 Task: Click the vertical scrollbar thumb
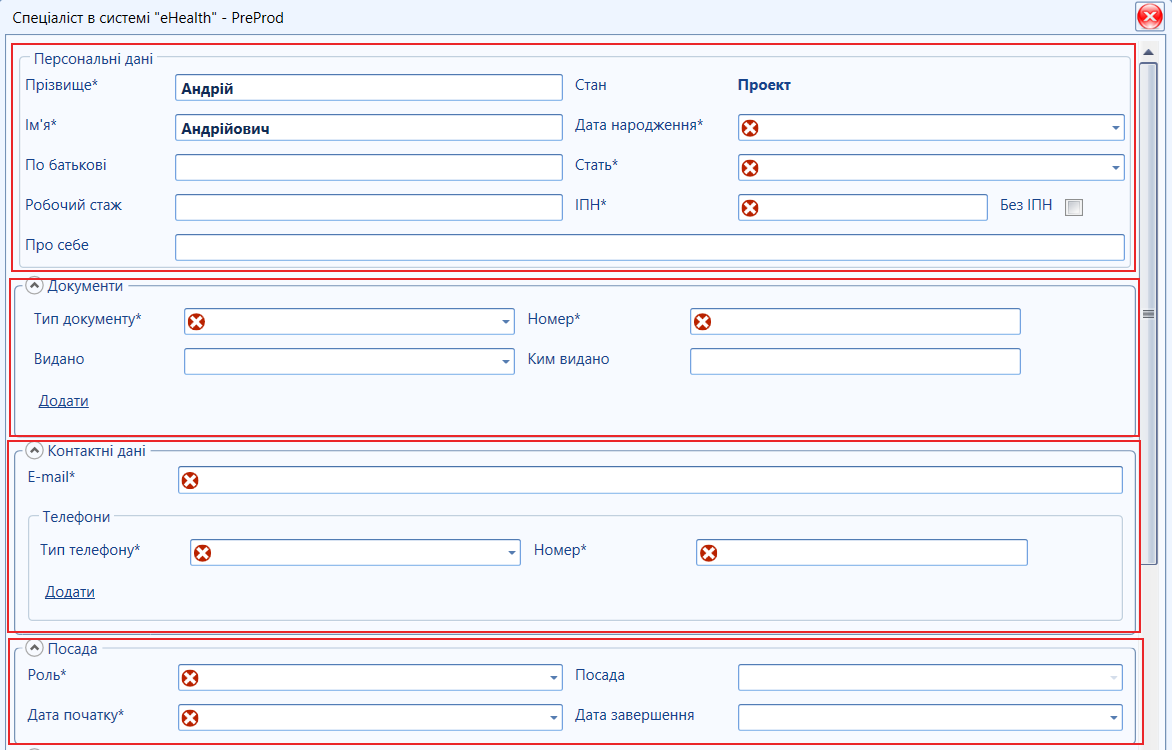click(x=1148, y=314)
